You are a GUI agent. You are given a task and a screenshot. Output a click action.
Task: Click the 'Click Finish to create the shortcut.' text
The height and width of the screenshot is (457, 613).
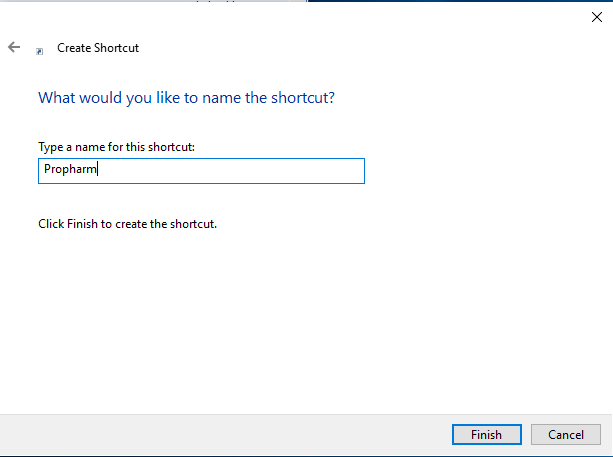pyautogui.click(x=127, y=224)
